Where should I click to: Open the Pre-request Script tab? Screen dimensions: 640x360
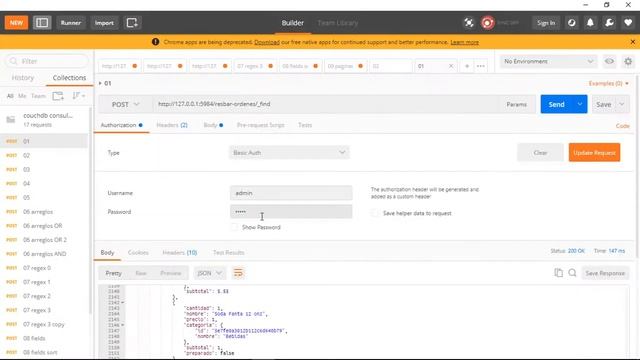pos(260,125)
